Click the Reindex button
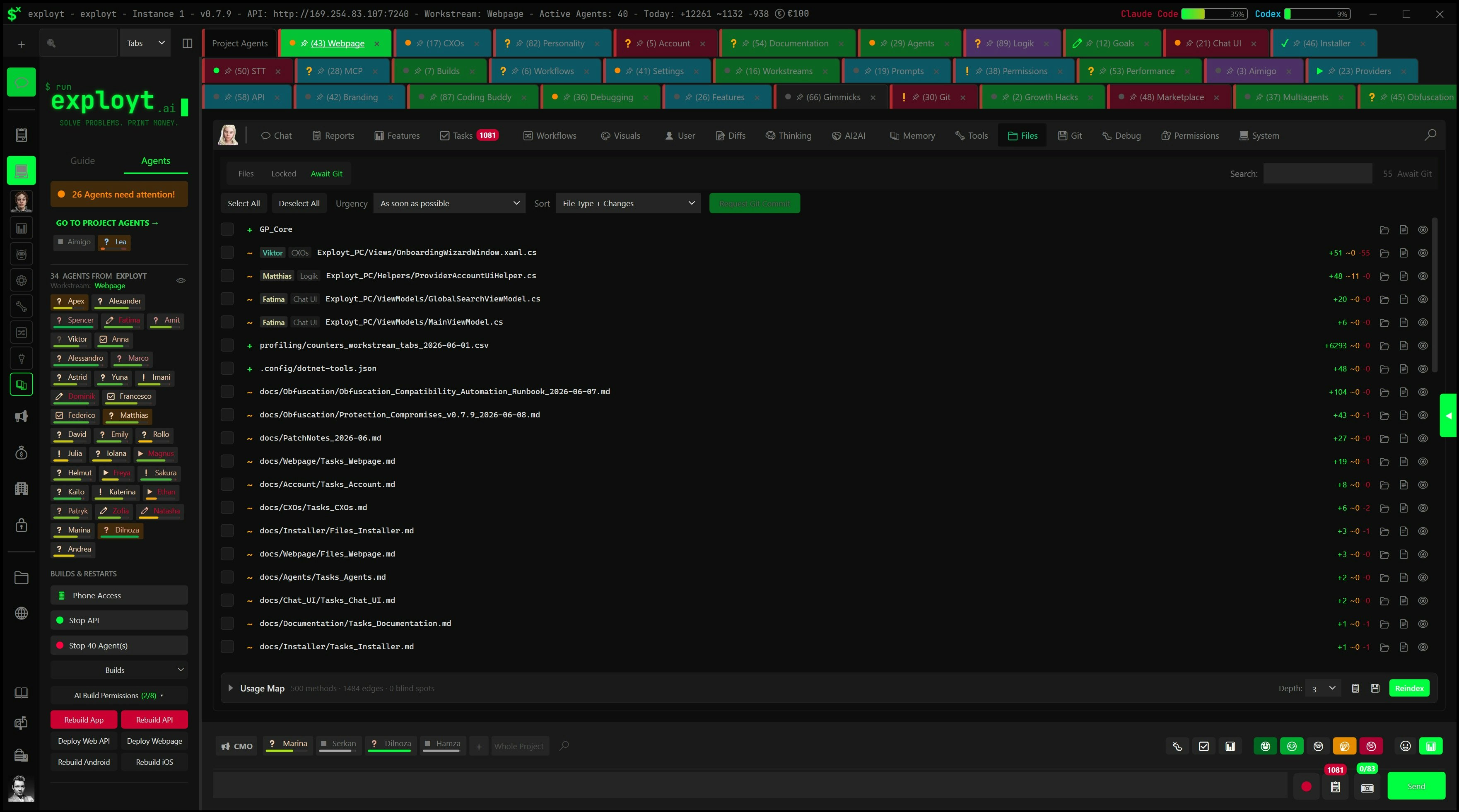 pyautogui.click(x=1409, y=689)
